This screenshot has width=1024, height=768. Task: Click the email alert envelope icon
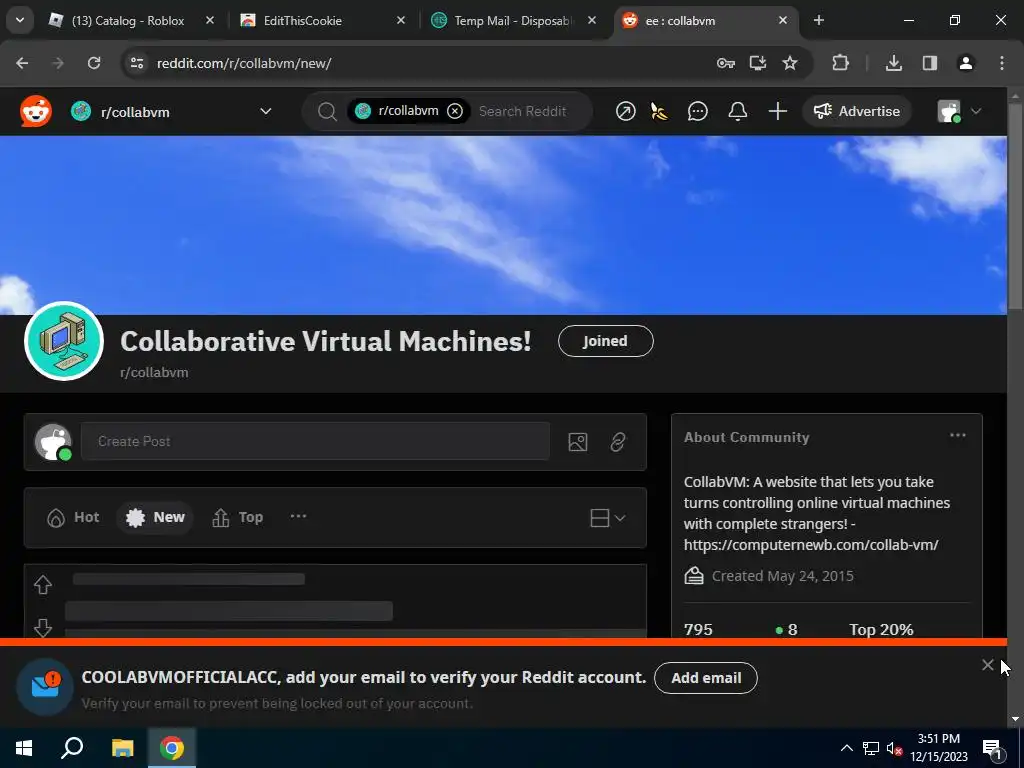(x=46, y=685)
